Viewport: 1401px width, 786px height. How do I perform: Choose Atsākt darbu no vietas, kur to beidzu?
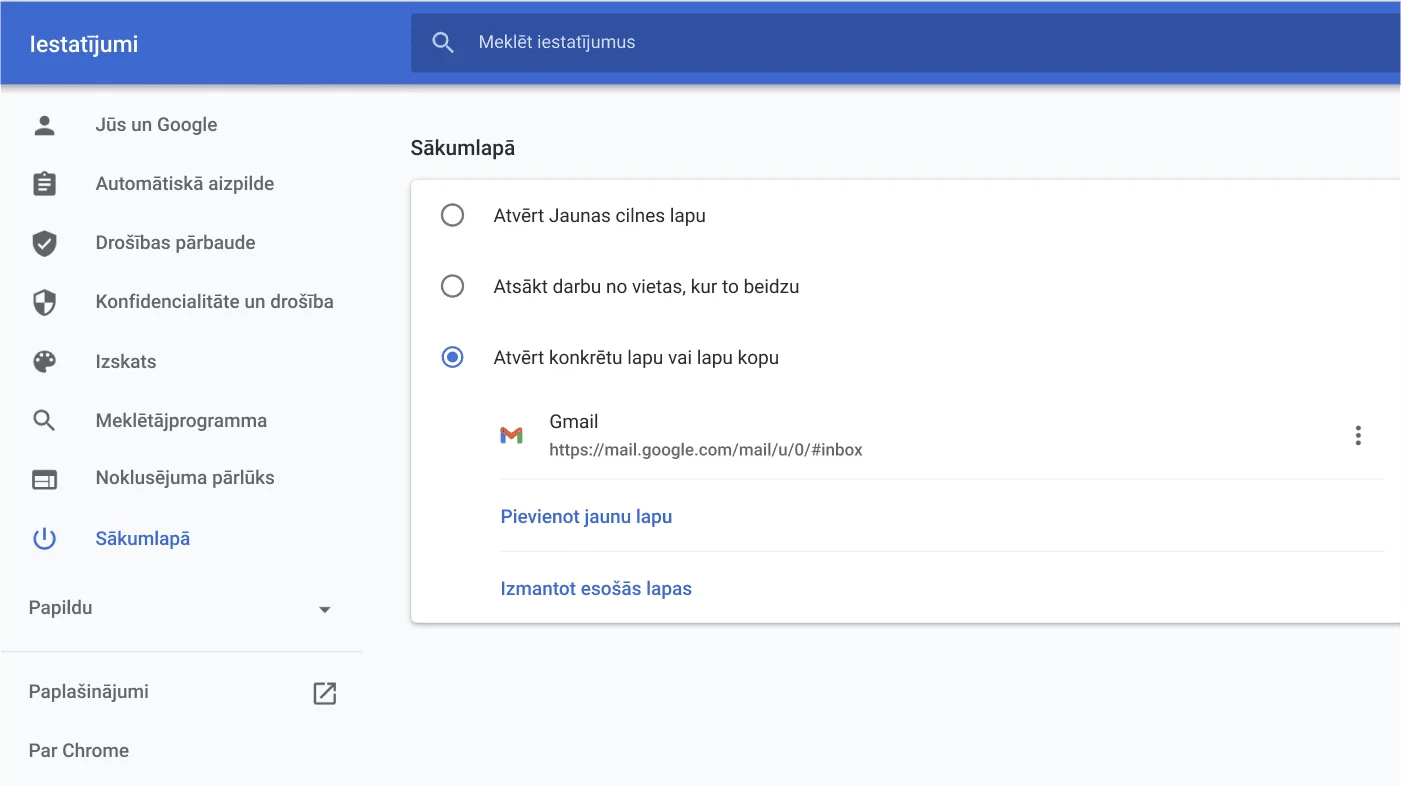tap(452, 286)
